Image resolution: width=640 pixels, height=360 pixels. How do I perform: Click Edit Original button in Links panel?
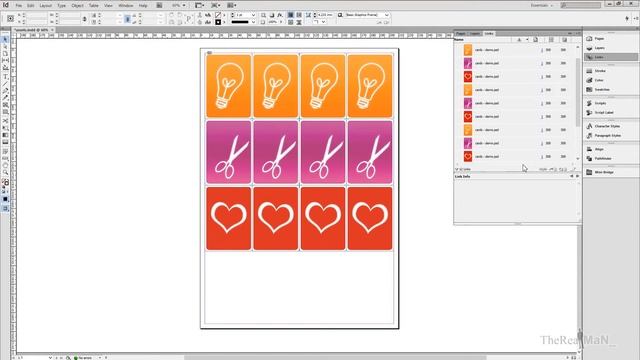click(573, 169)
